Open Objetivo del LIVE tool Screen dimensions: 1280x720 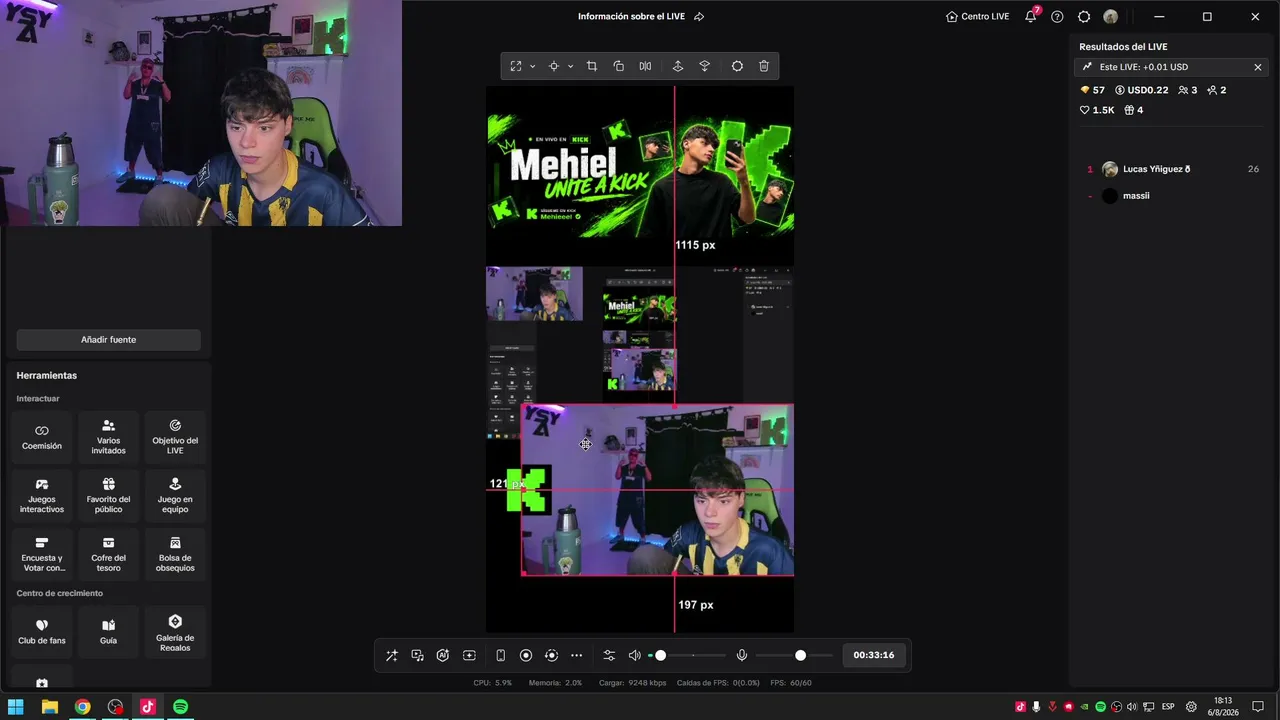(175, 437)
